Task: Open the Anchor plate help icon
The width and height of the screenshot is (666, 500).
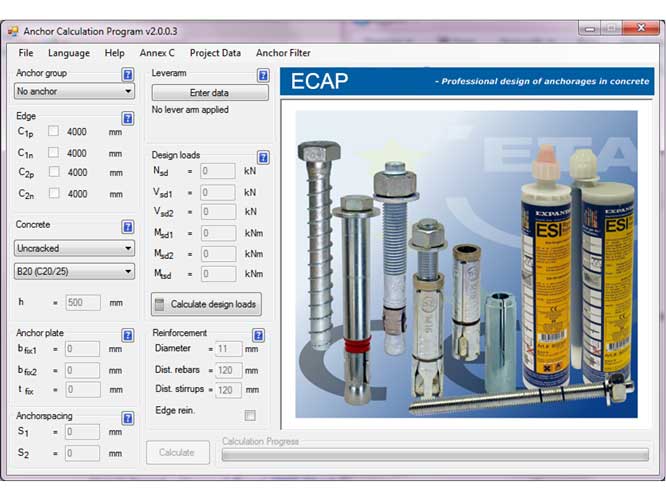Action: [128, 334]
